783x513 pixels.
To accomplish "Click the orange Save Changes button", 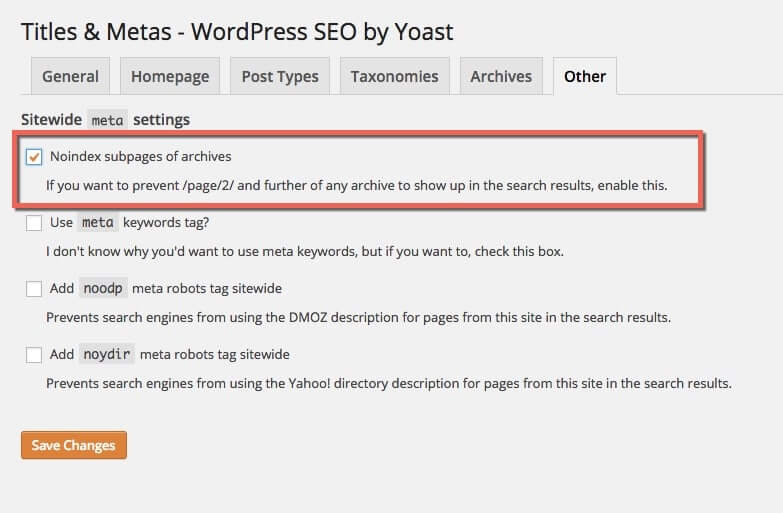I will [x=73, y=445].
